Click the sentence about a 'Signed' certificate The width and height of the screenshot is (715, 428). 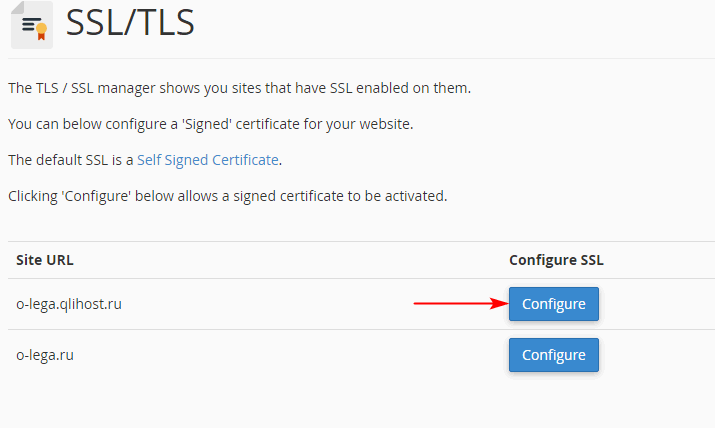click(211, 124)
